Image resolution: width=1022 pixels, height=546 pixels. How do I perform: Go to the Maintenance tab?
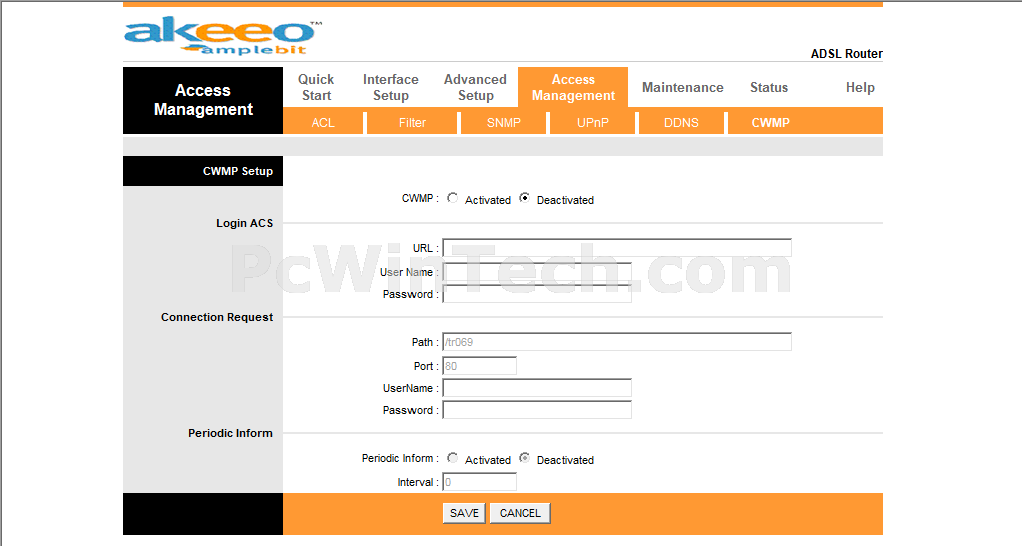pos(682,87)
